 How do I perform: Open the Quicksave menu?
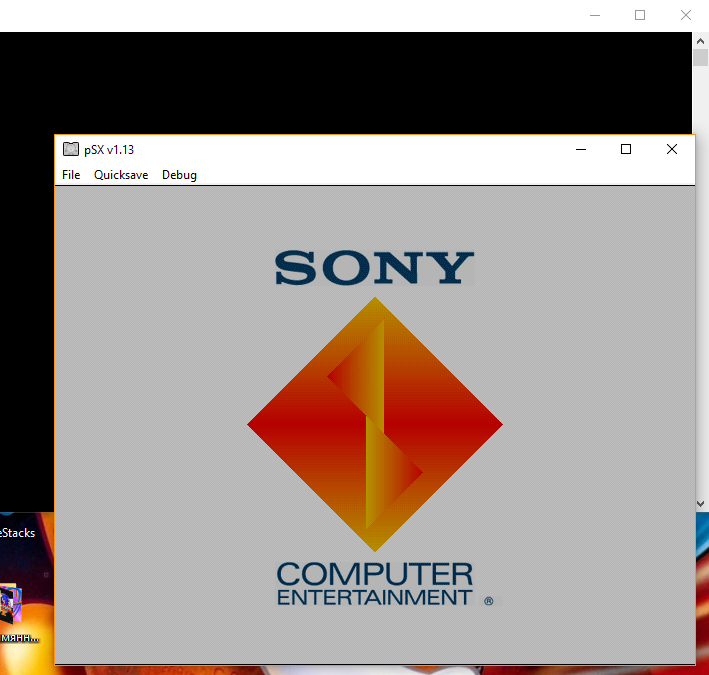[121, 175]
